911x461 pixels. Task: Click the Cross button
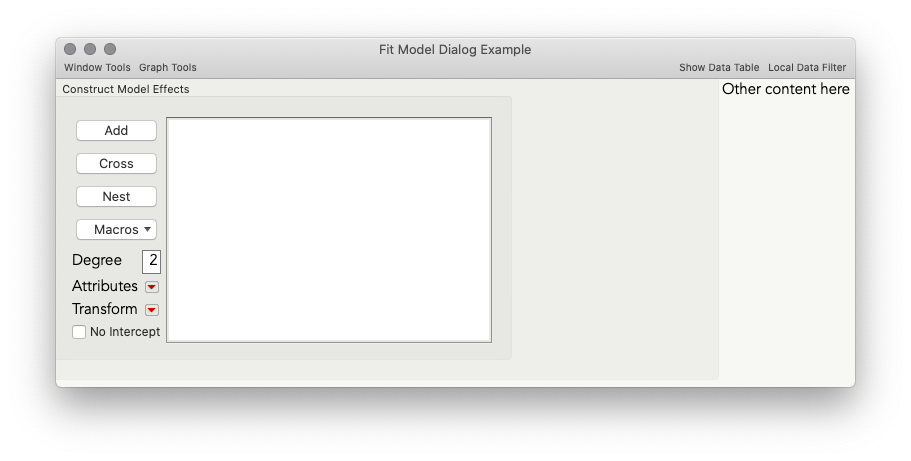pyautogui.click(x=116, y=164)
